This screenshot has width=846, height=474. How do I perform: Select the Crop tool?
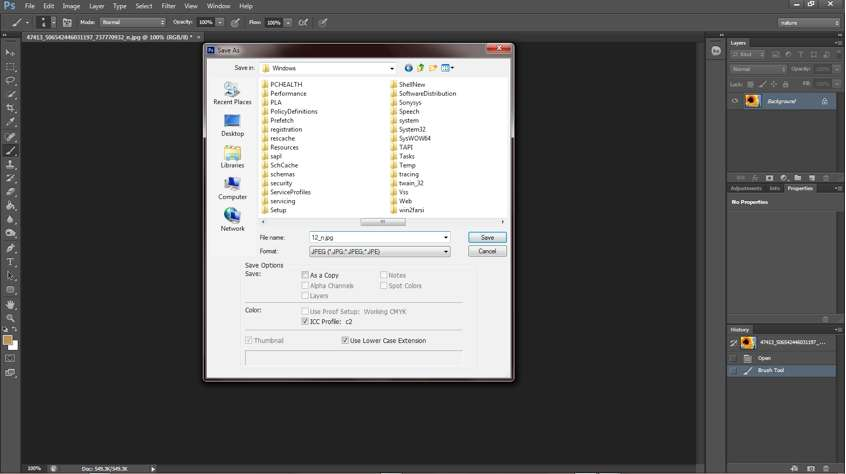click(10, 108)
